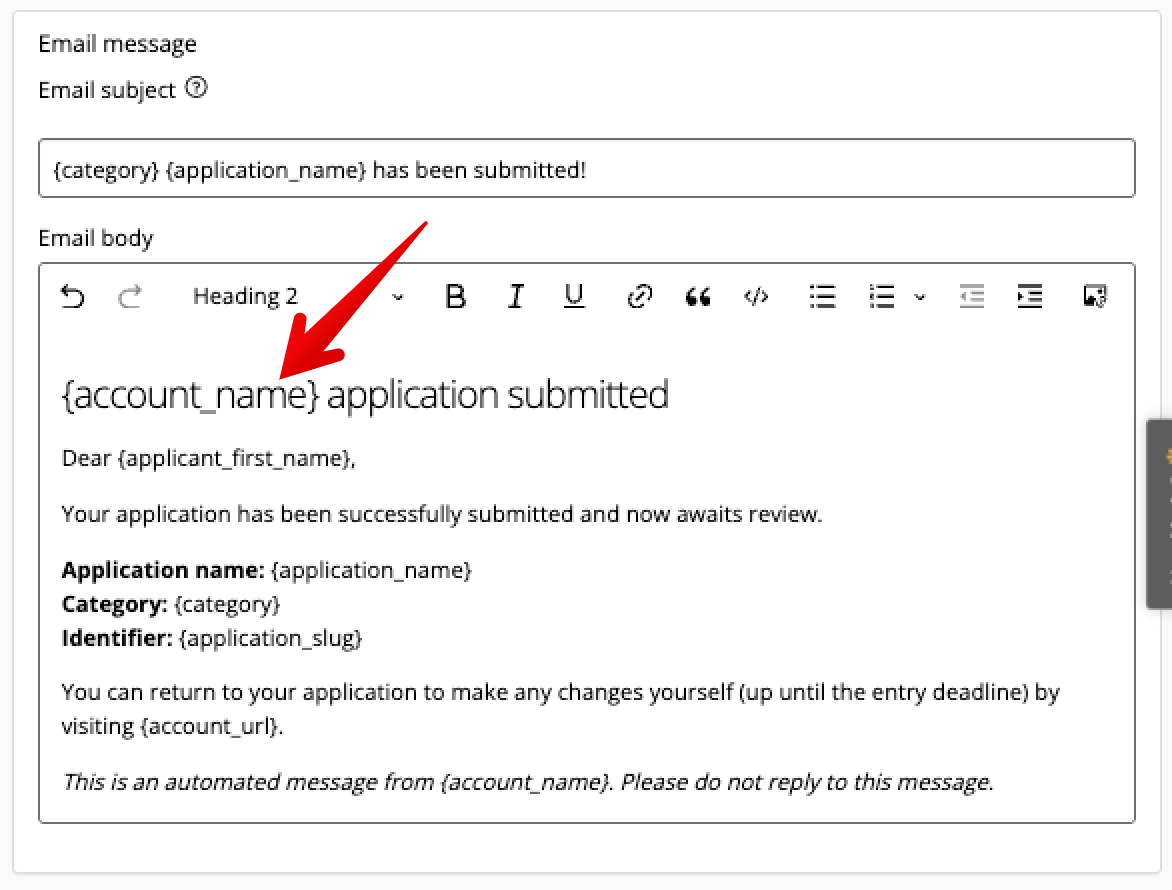The height and width of the screenshot is (890, 1172).
Task: Apply a blockquote using the quote icon
Action: (698, 296)
